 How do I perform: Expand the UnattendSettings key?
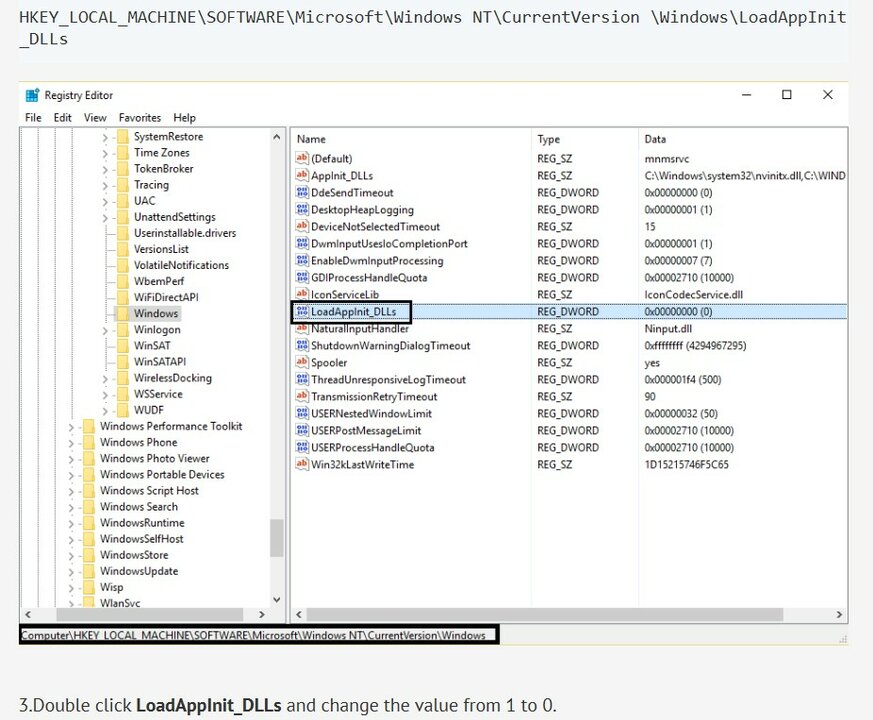tap(105, 218)
